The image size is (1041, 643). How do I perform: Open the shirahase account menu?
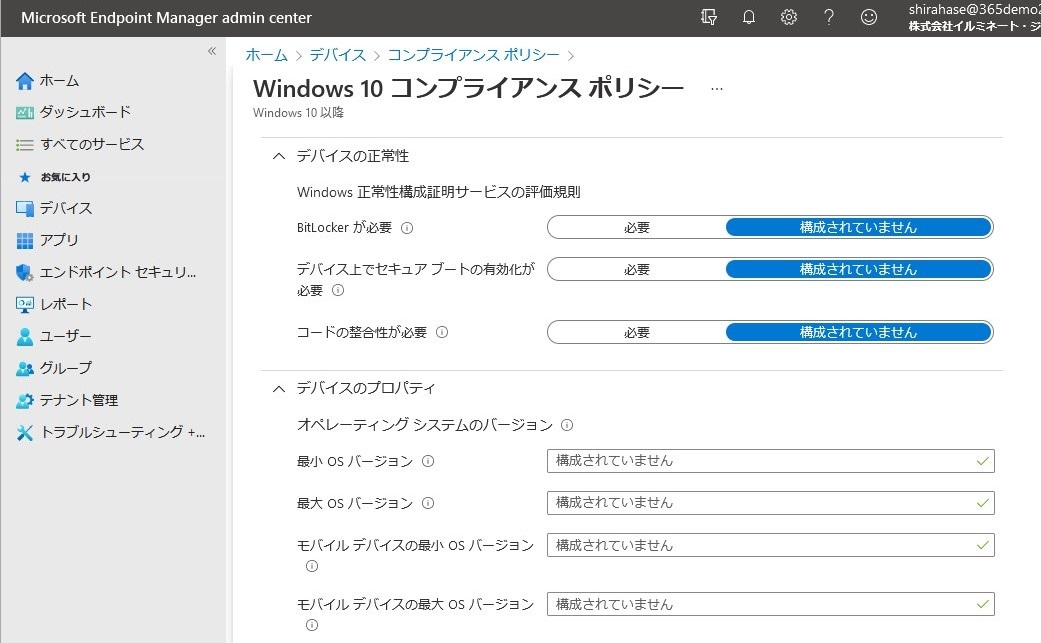tap(974, 18)
